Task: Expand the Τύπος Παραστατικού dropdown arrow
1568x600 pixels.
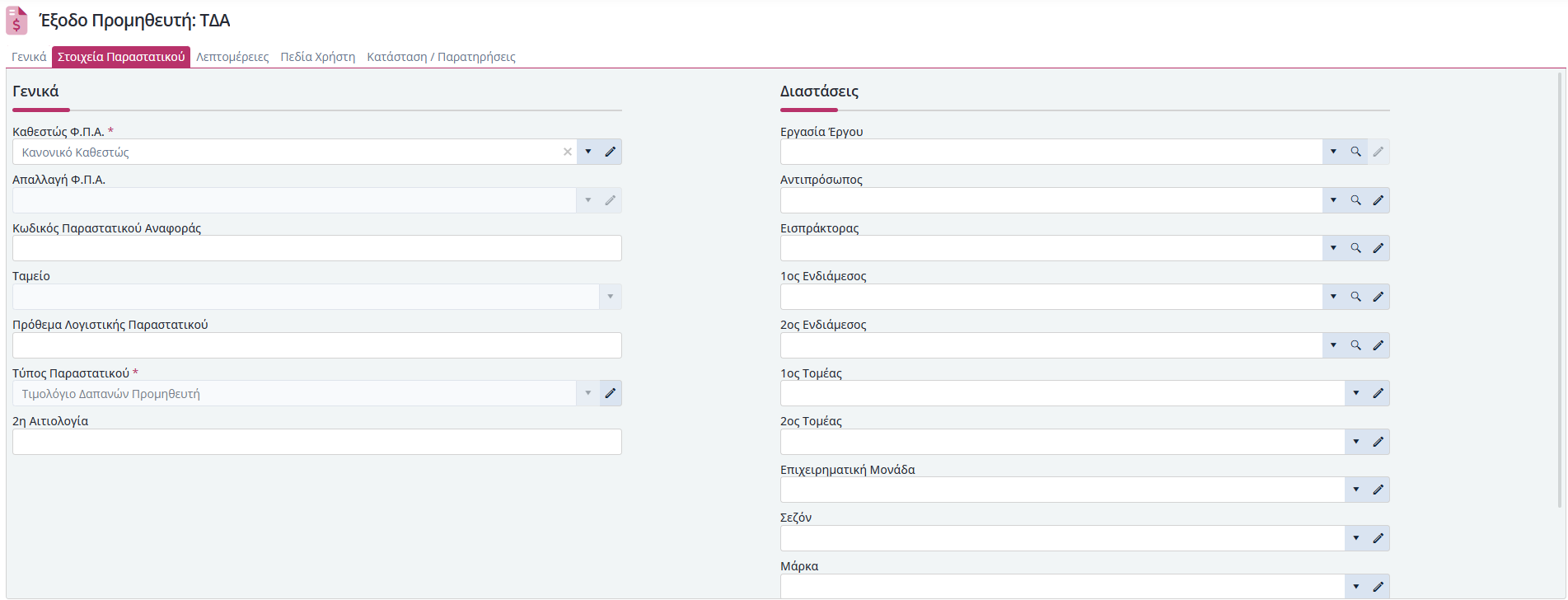Action: (x=588, y=393)
